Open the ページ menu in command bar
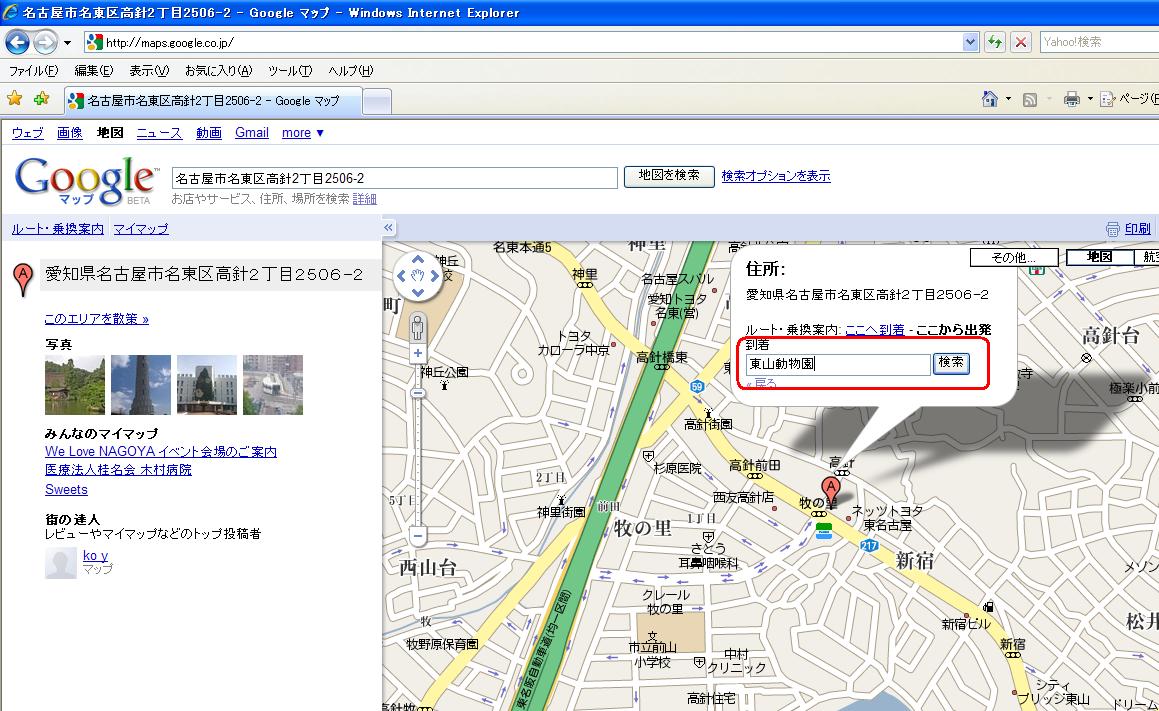 (1129, 99)
